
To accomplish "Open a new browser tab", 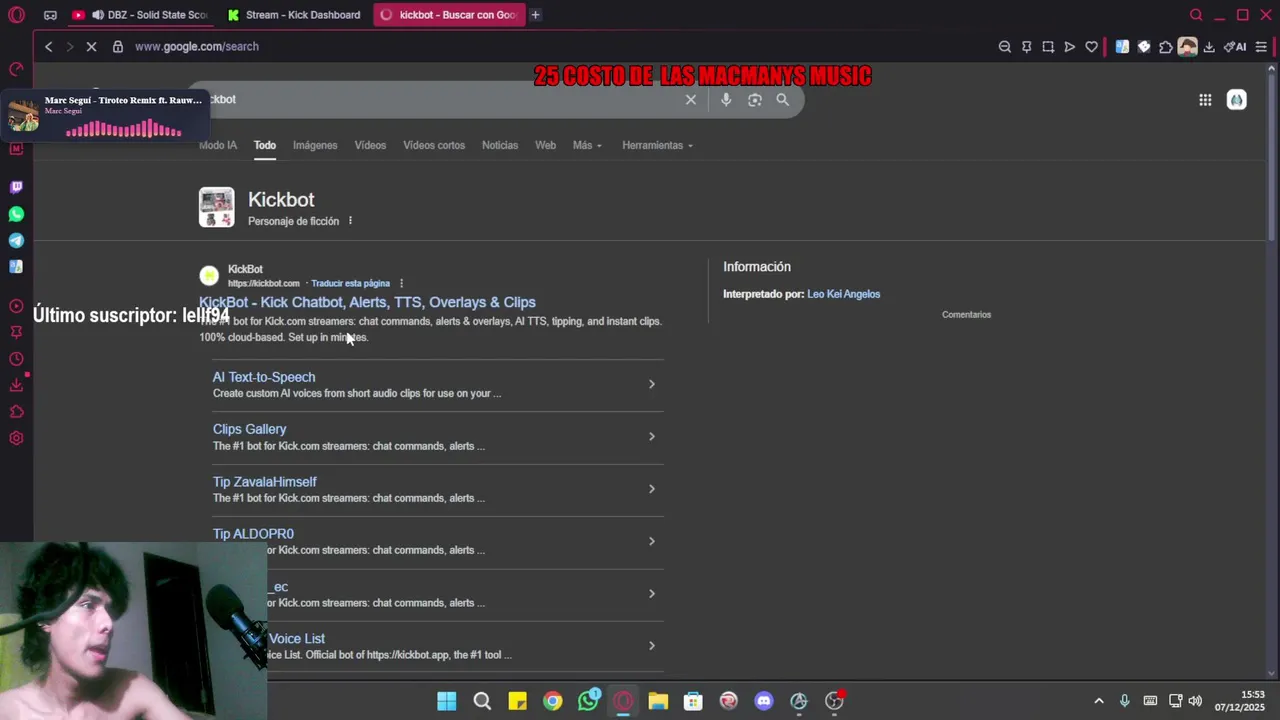I will coord(535,15).
